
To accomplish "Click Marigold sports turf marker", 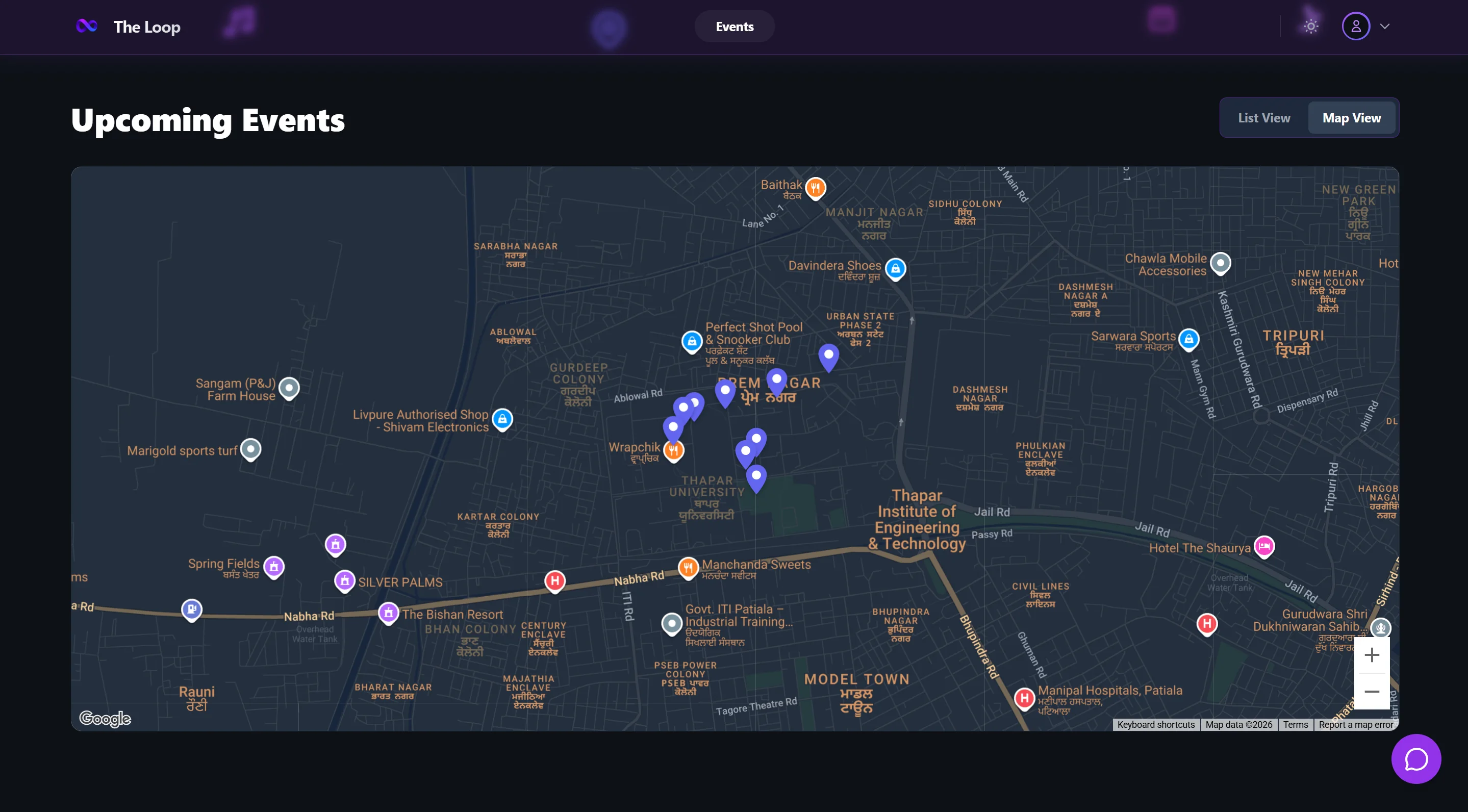I will tap(250, 449).
